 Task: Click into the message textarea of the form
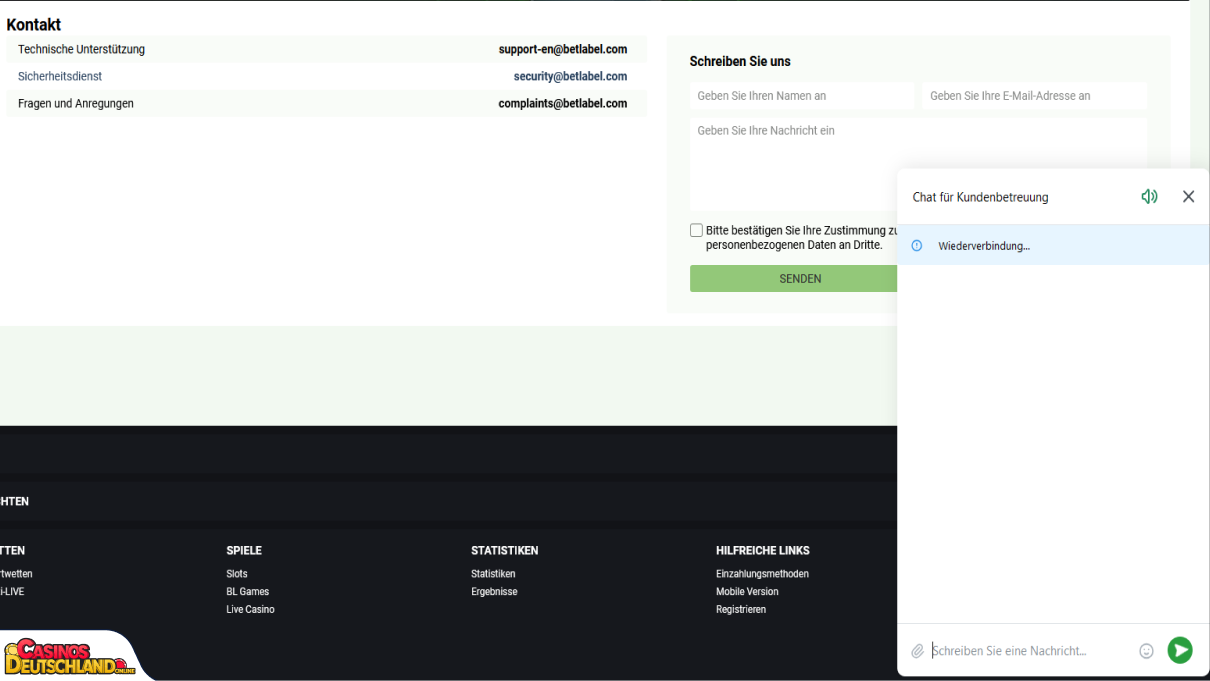point(918,164)
